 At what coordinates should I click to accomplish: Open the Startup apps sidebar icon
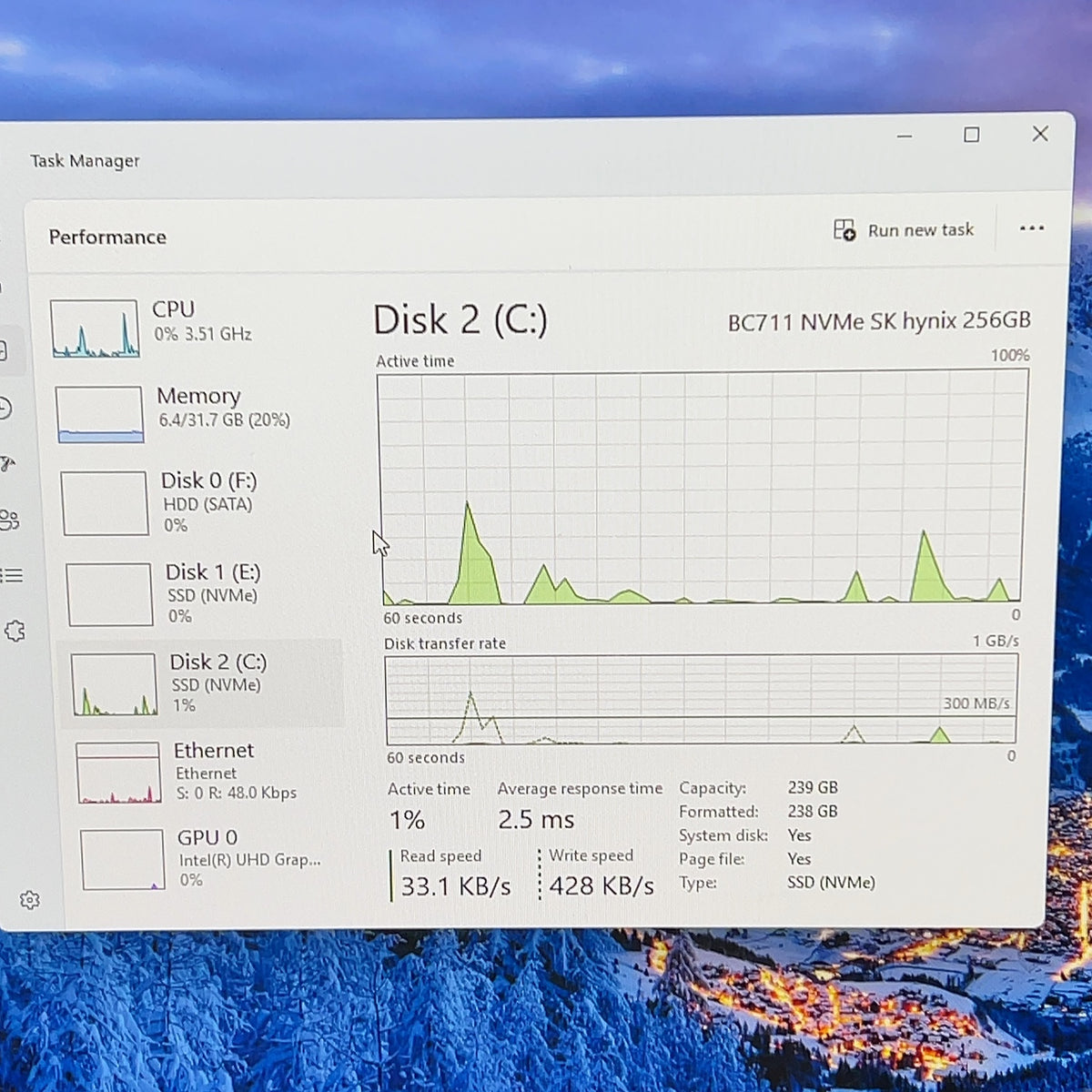tap(7, 464)
